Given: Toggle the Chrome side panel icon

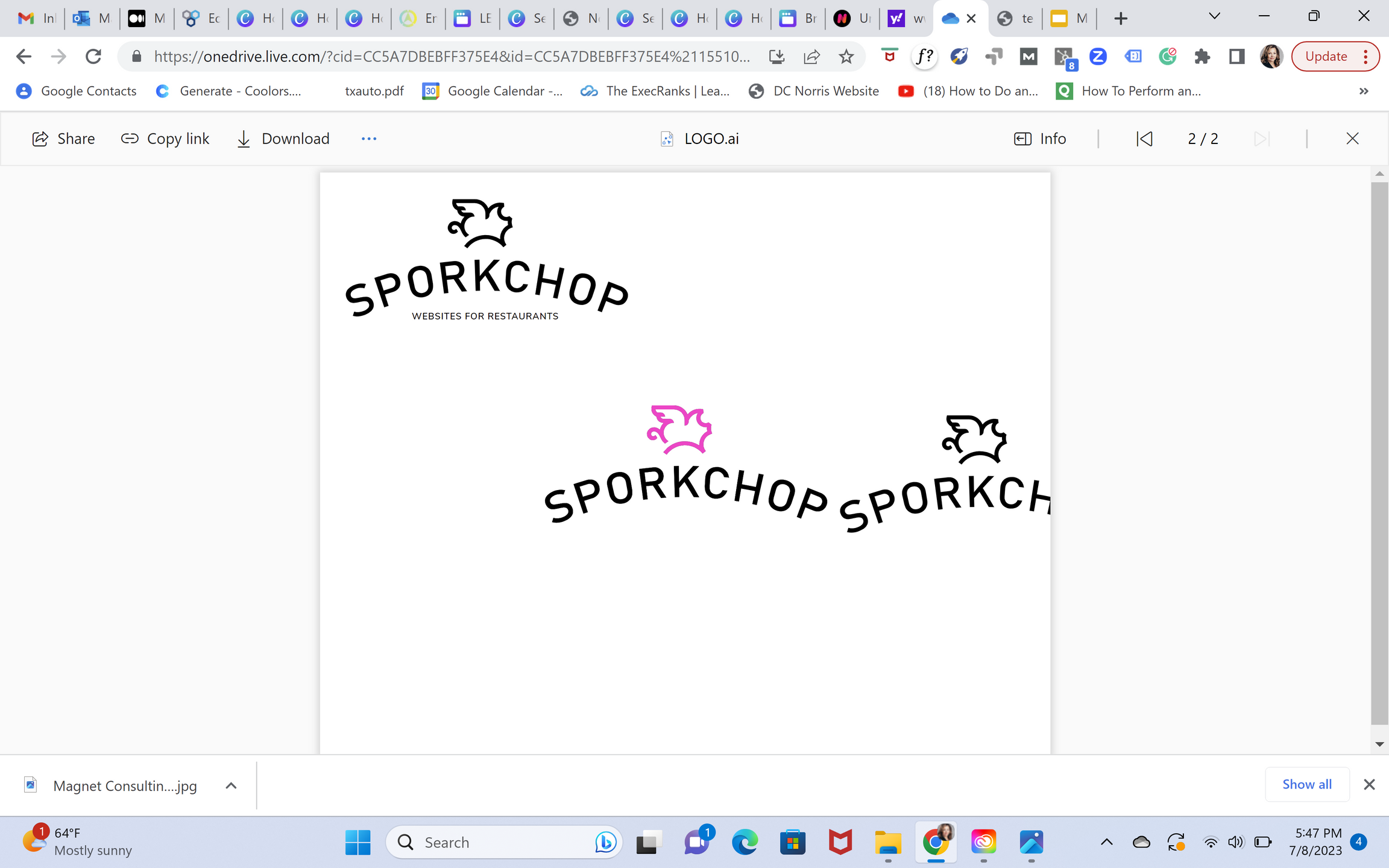Looking at the screenshot, I should (x=1236, y=57).
